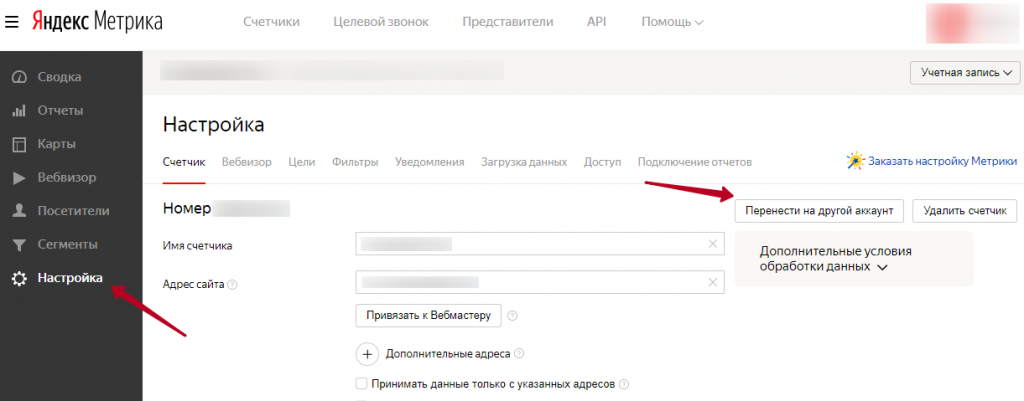Image resolution: width=1024 pixels, height=401 pixels.
Task: Click help icon next to Привязать к Вебмастеру
Action: (x=513, y=315)
